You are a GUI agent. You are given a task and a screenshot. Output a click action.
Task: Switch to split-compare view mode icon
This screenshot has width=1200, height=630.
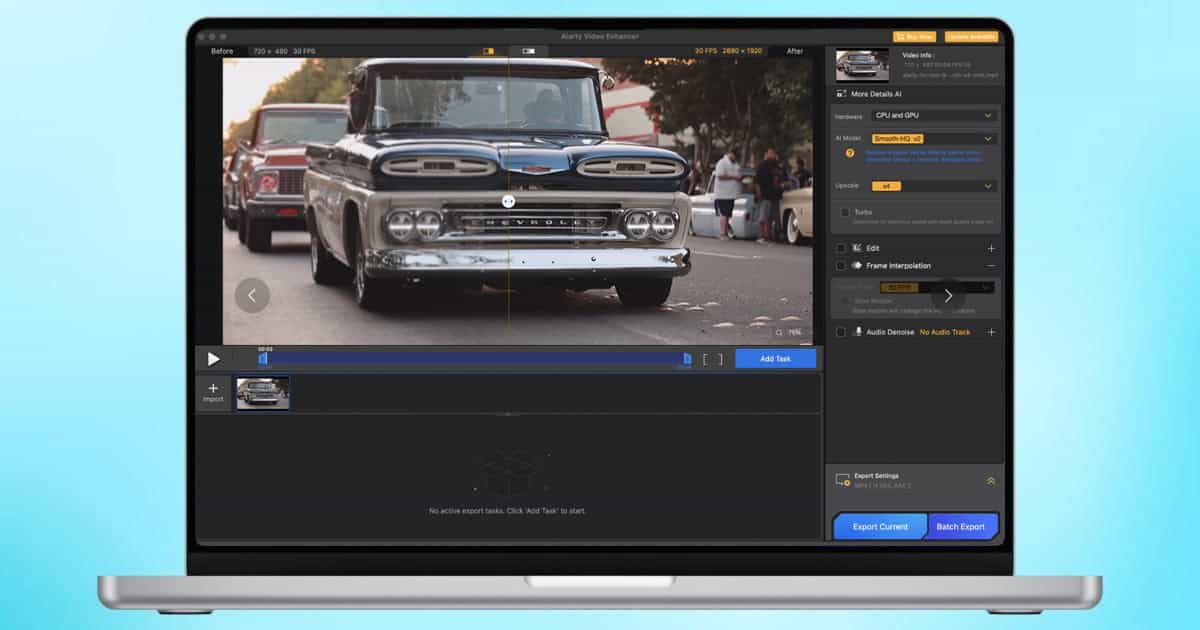(x=489, y=51)
